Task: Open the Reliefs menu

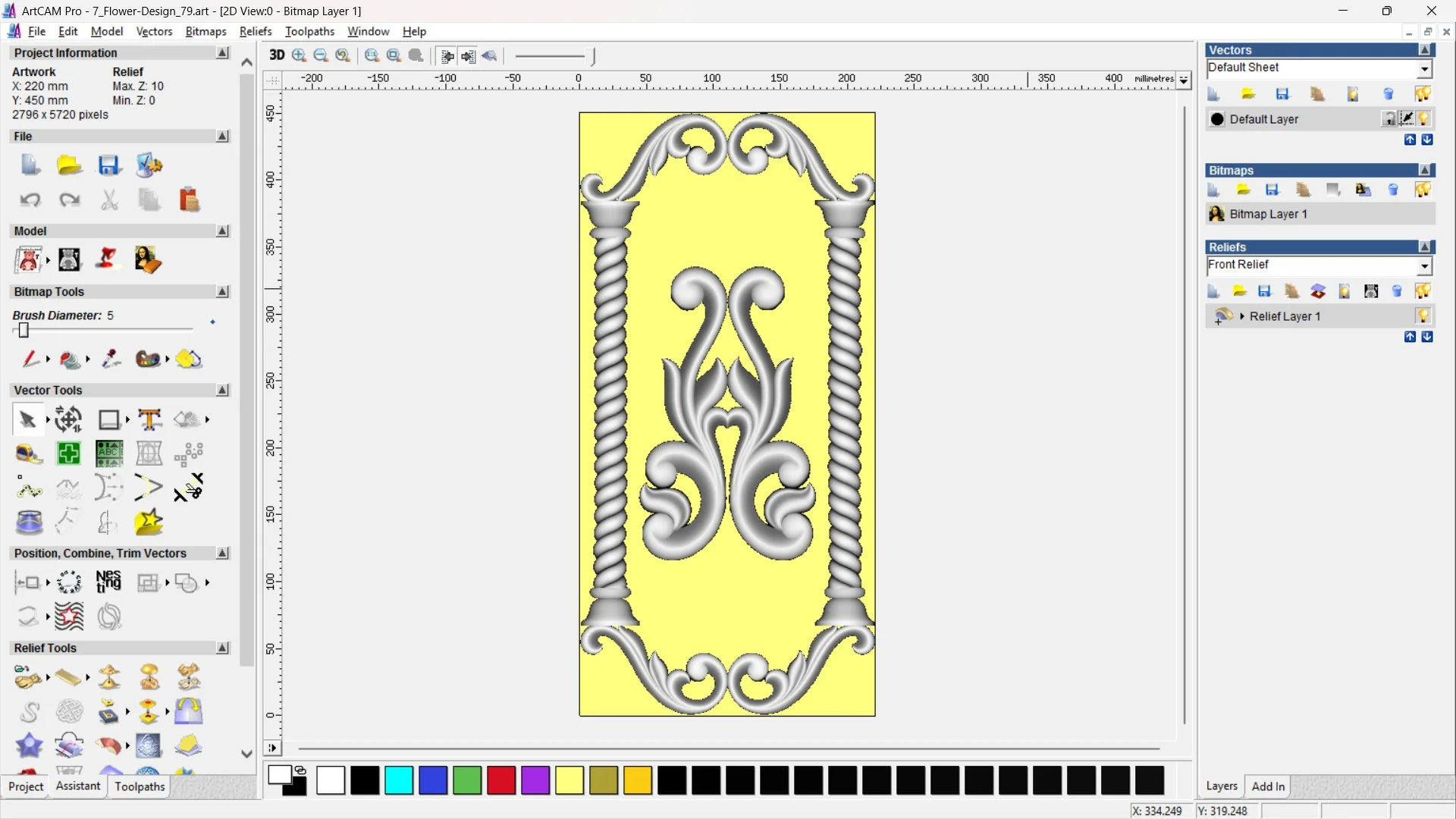Action: coord(256,31)
